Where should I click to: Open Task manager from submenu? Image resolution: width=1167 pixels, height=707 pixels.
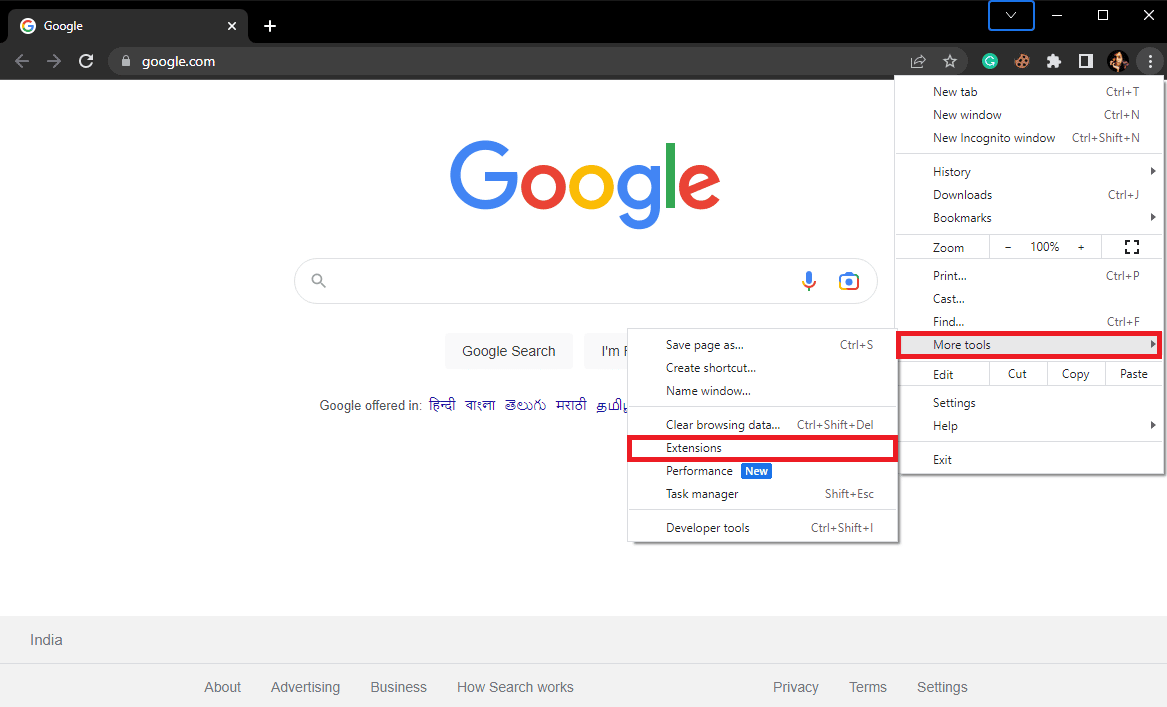tap(763, 494)
